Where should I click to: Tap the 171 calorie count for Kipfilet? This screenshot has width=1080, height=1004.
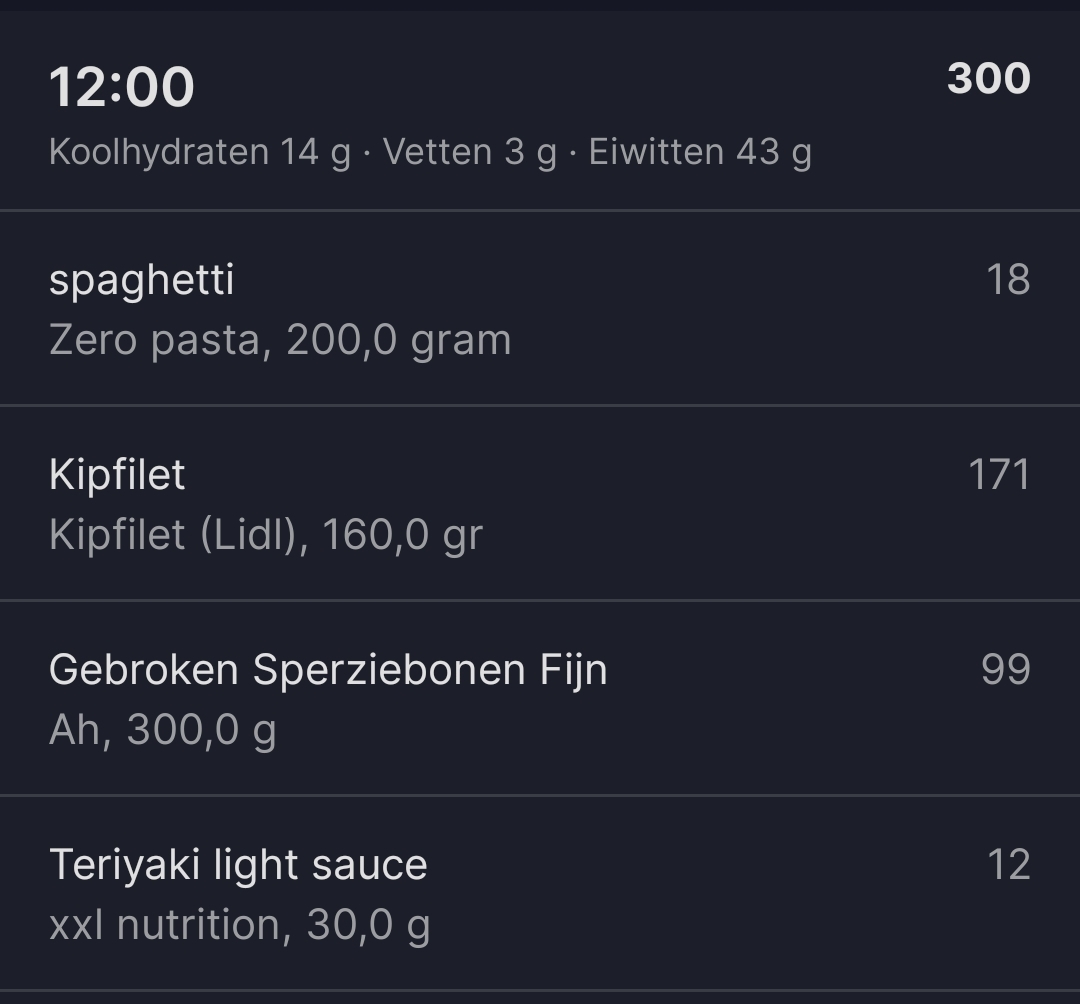click(1000, 474)
